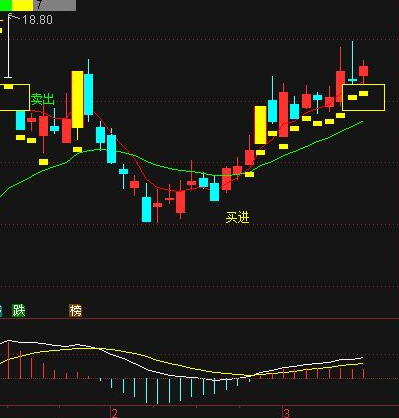The height and width of the screenshot is (418, 399).
Task: Click the gray block labeled 7
Action: pyautogui.click(x=55, y=5)
